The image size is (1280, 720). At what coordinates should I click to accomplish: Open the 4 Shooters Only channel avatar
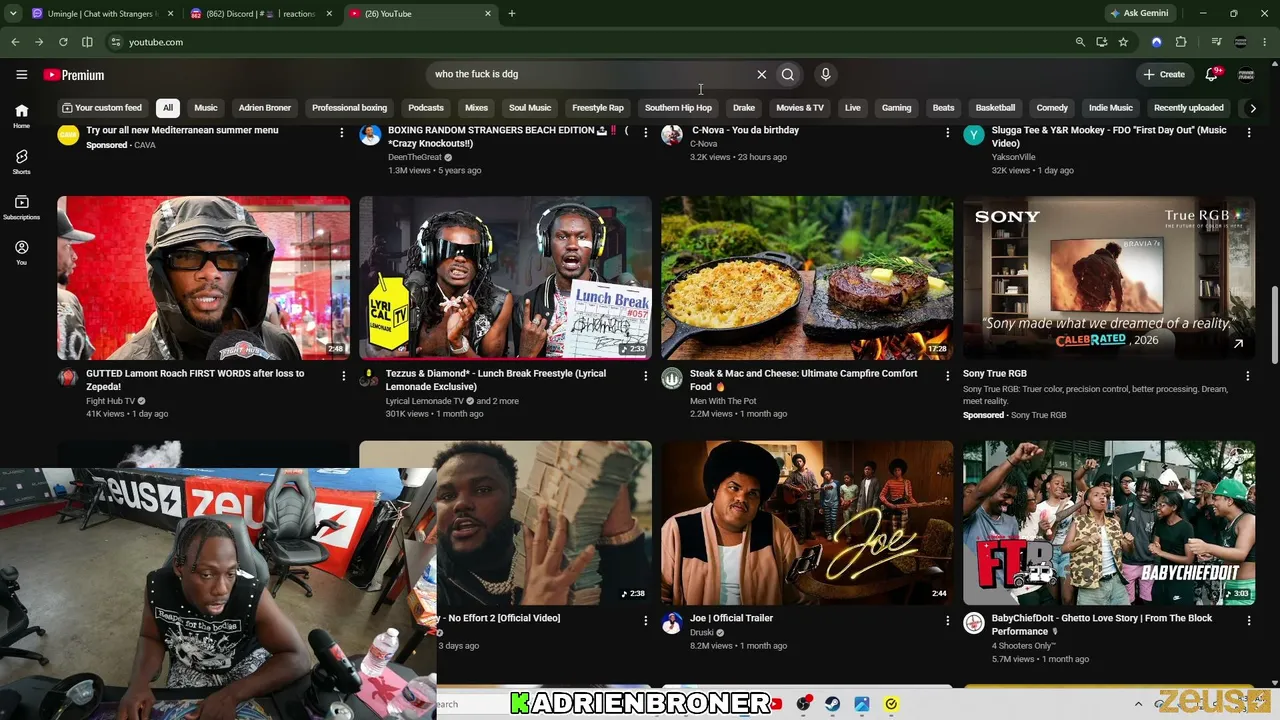tap(974, 623)
